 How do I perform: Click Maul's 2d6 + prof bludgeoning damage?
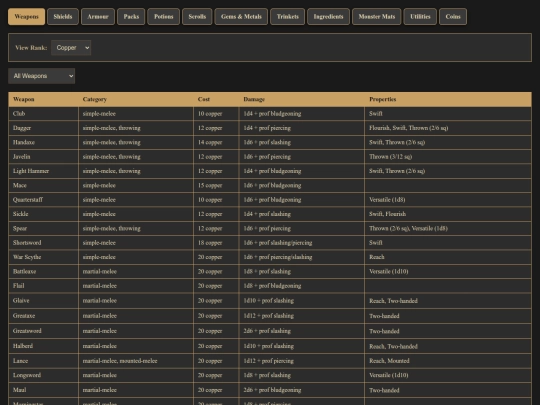coord(272,390)
